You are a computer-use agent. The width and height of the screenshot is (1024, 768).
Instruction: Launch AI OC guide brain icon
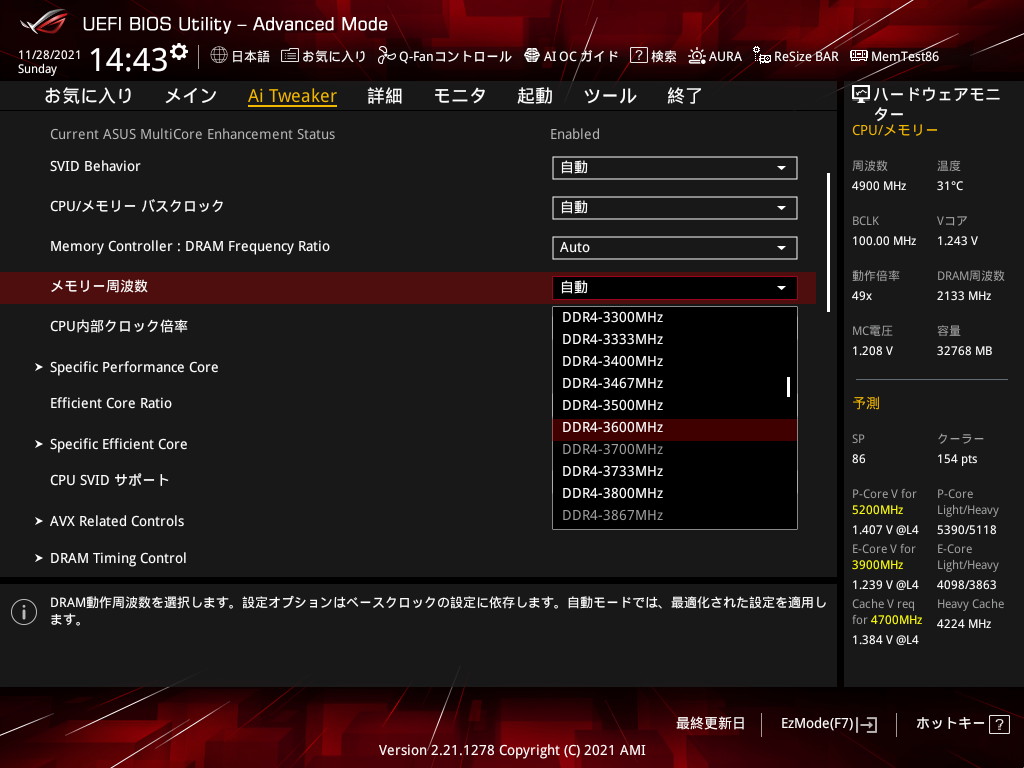tap(532, 56)
